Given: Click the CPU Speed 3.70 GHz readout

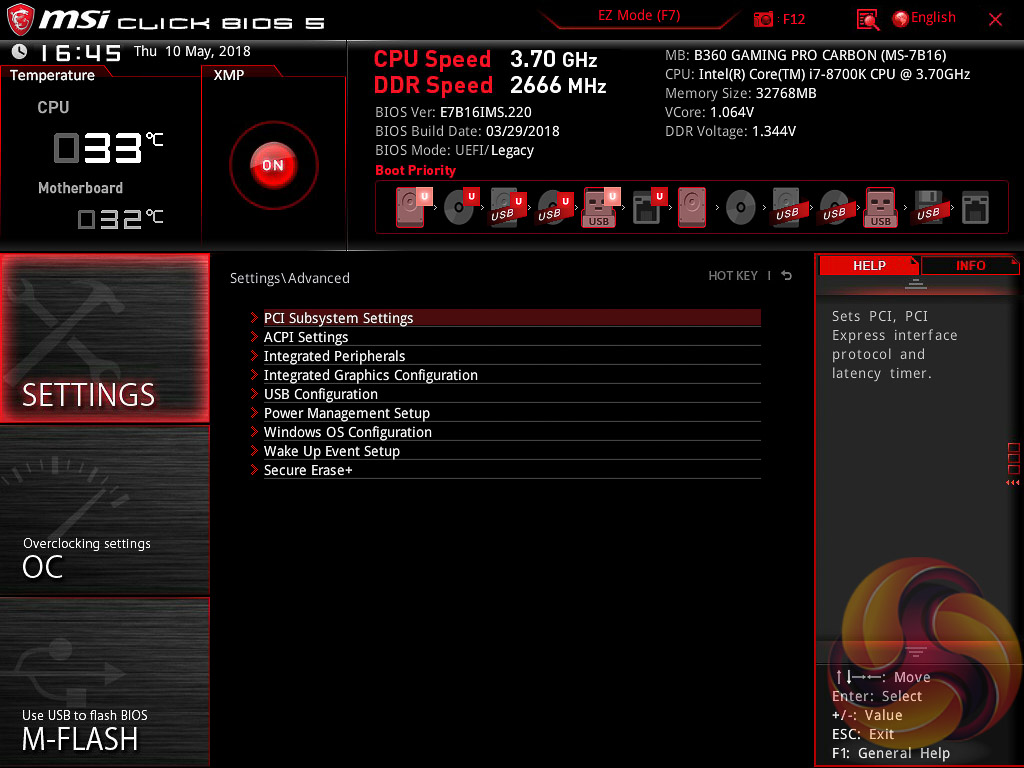Looking at the screenshot, I should (485, 59).
